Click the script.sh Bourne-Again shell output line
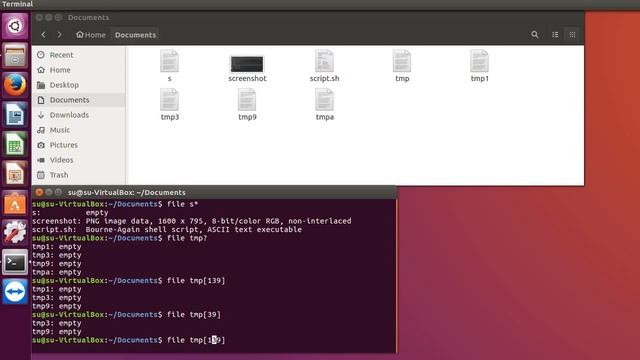 167,229
